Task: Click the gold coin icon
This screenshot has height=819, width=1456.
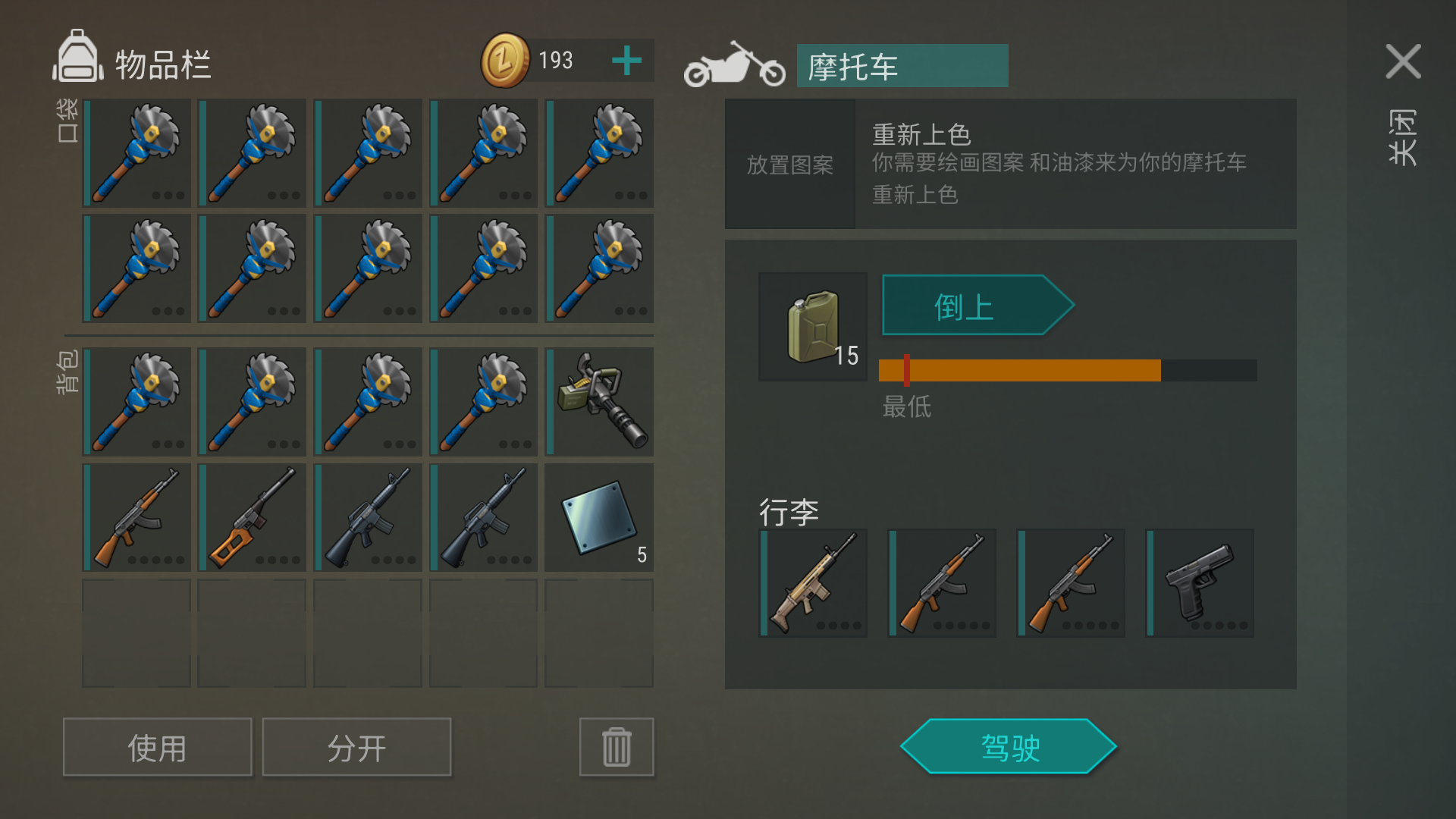Action: (x=505, y=61)
